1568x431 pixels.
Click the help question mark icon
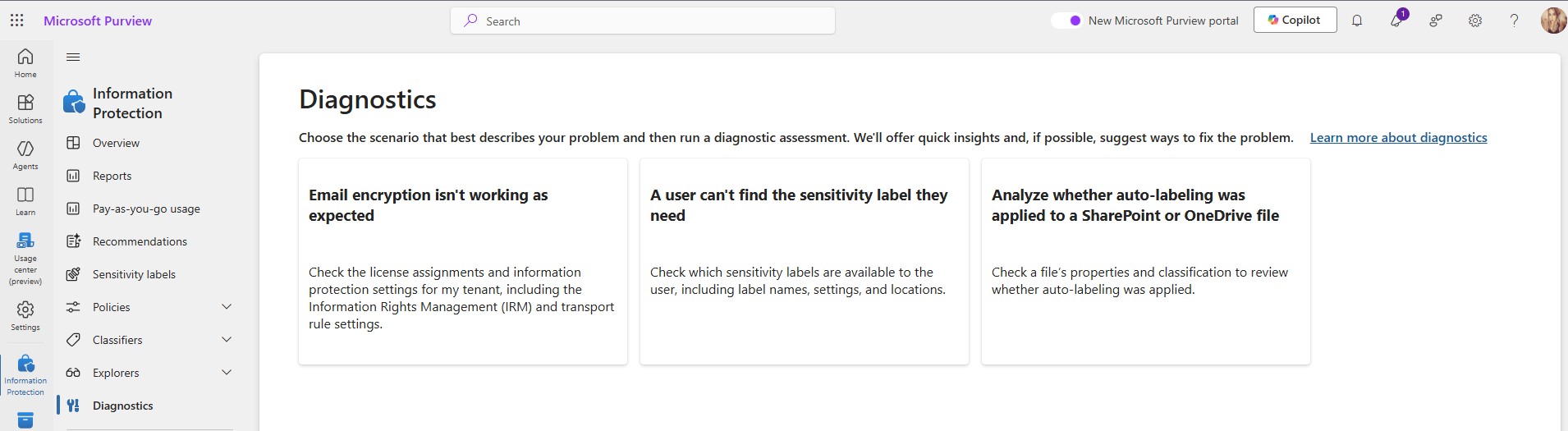1515,21
